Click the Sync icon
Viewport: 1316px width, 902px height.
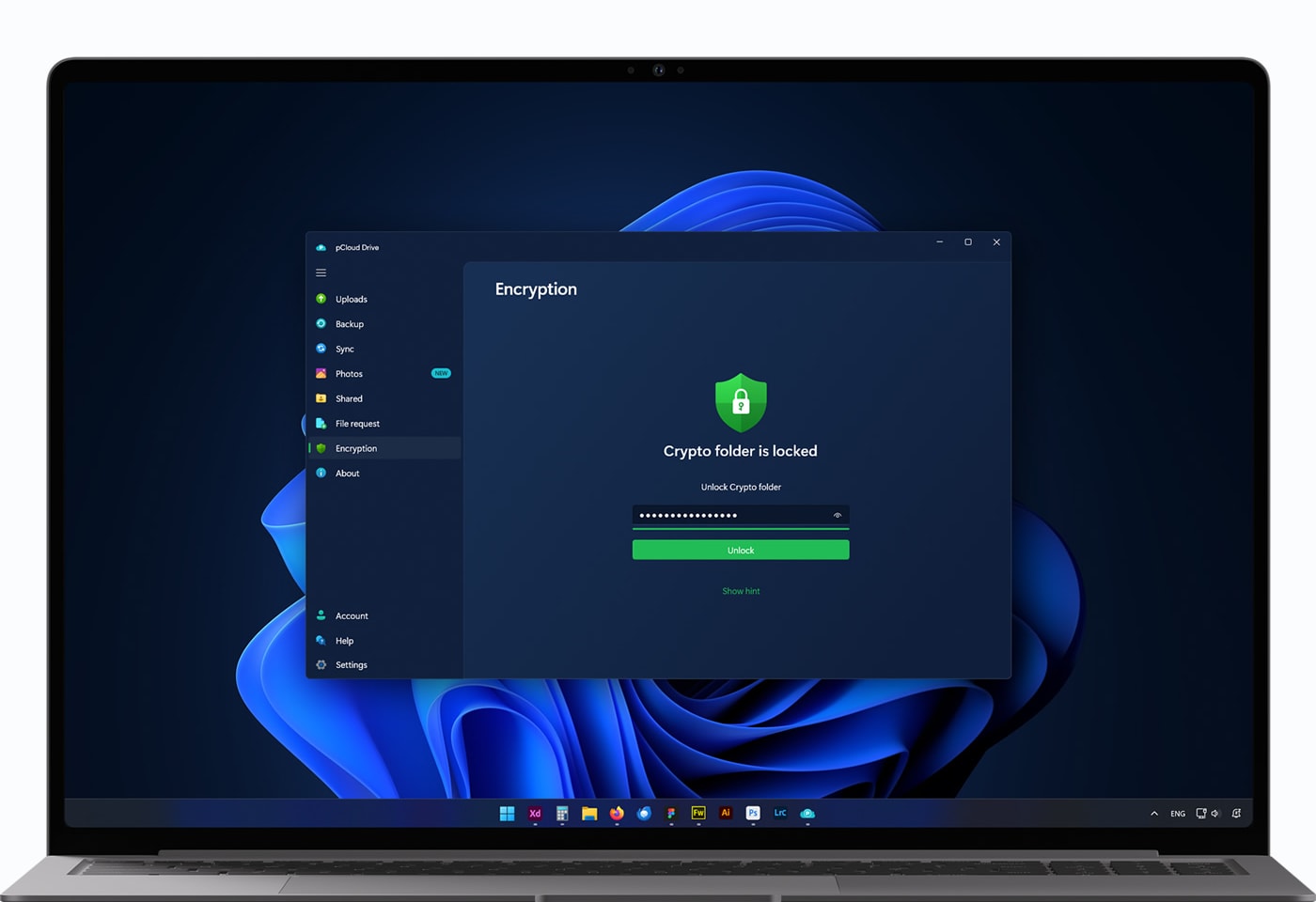pos(322,349)
